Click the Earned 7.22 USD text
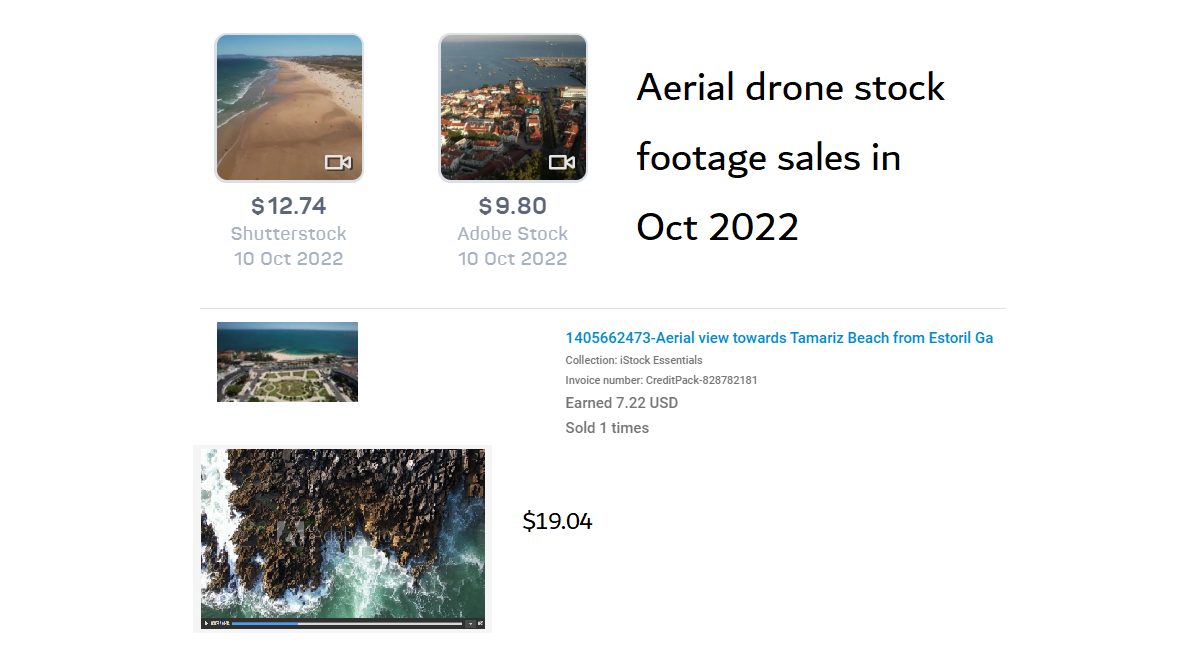 [620, 403]
